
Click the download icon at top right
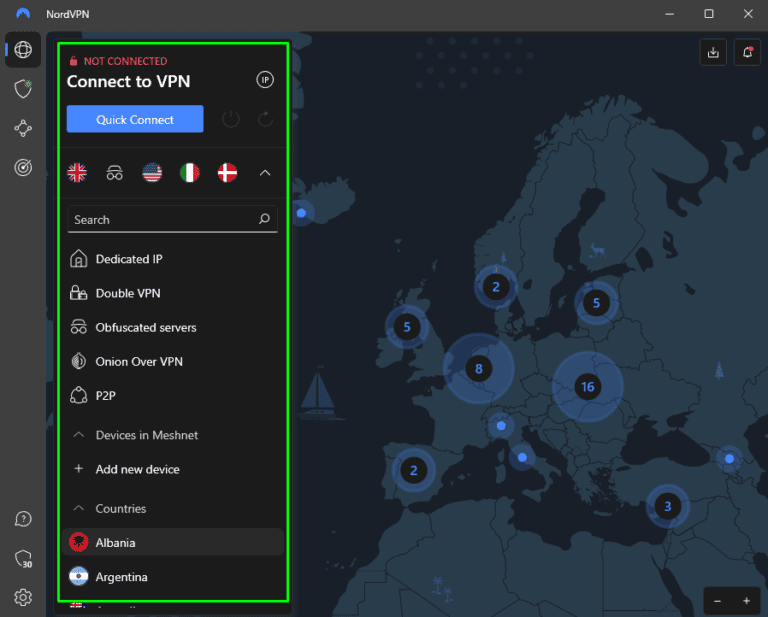713,53
